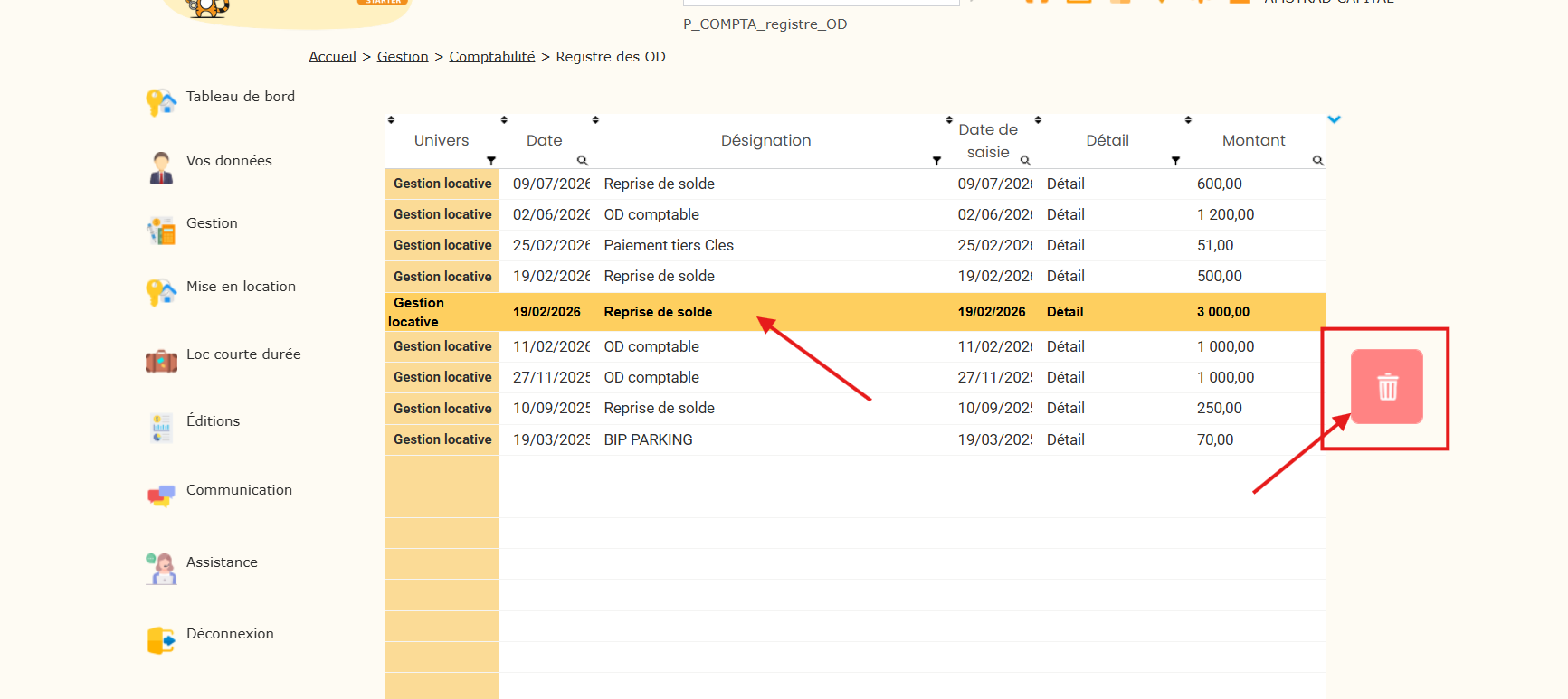Viewport: 1568px width, 699px height.
Task: Click the P_COMPTA_registre_OD page label
Action: [x=765, y=24]
